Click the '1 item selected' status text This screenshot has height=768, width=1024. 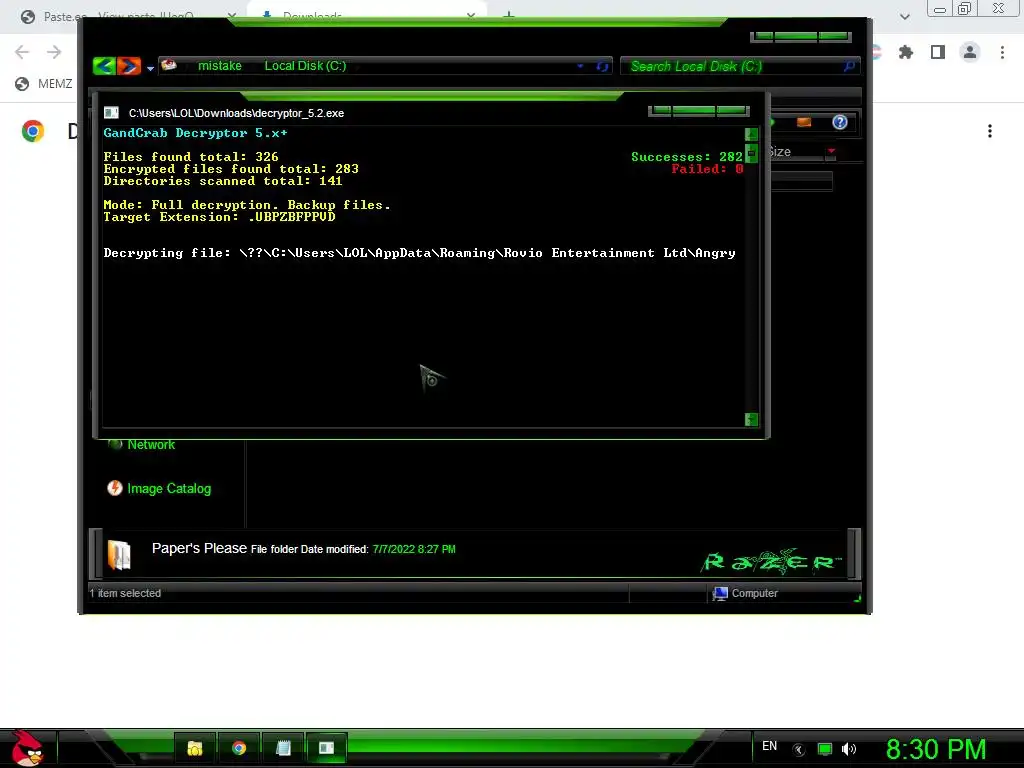point(125,593)
